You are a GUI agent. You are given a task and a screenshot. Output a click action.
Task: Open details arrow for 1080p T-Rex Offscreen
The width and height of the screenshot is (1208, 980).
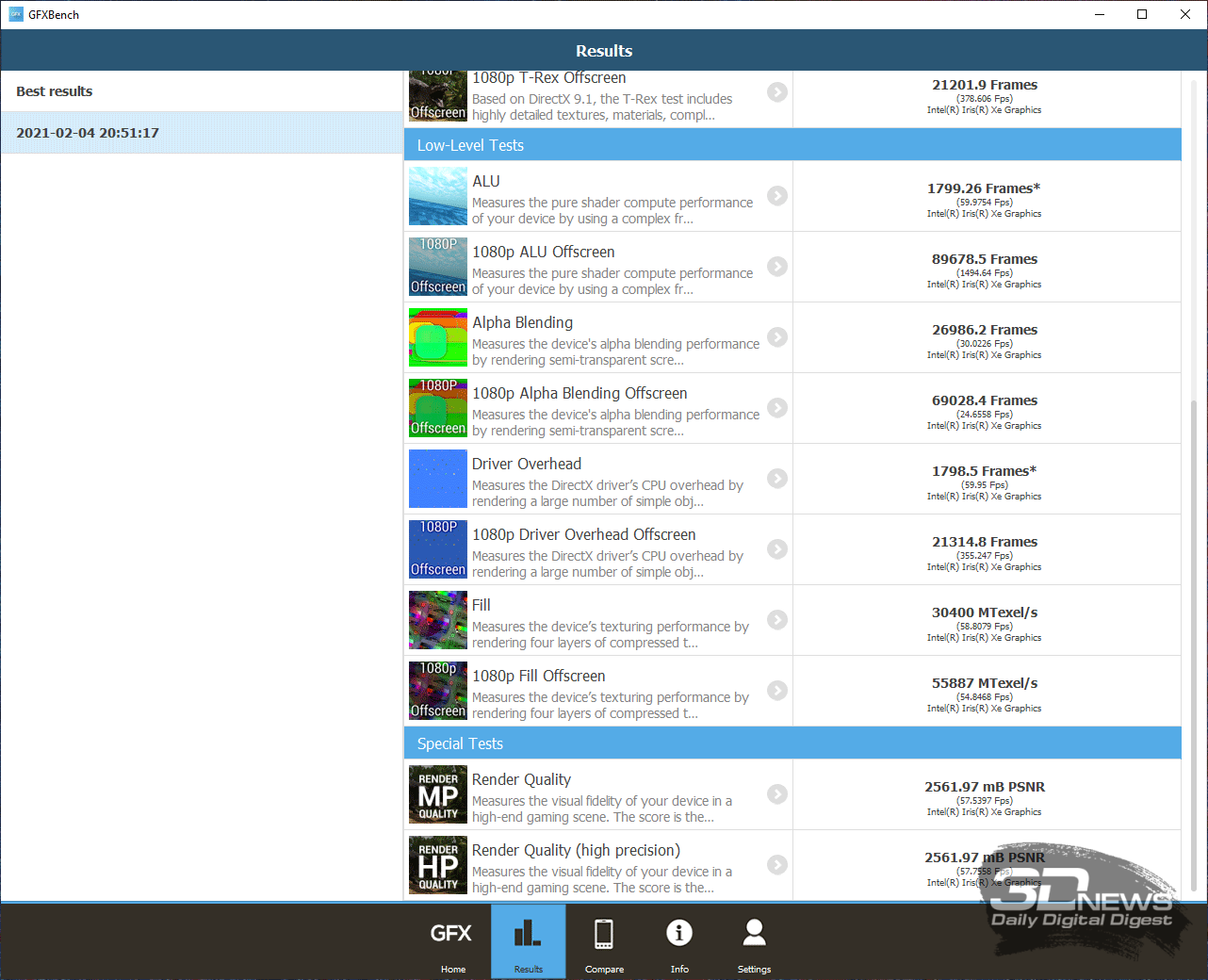pos(777,91)
